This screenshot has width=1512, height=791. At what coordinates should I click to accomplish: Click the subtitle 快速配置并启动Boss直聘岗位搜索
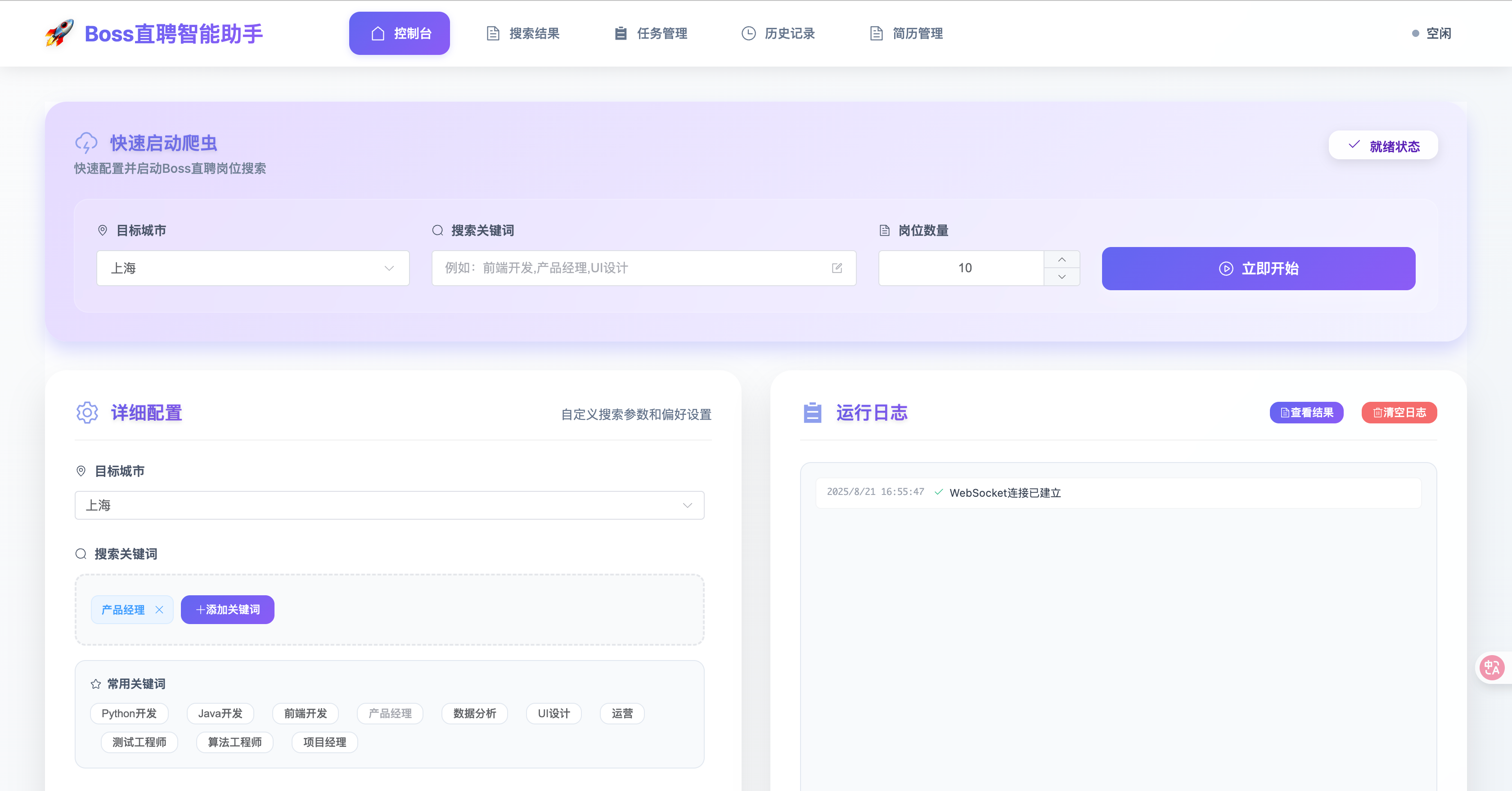point(170,168)
